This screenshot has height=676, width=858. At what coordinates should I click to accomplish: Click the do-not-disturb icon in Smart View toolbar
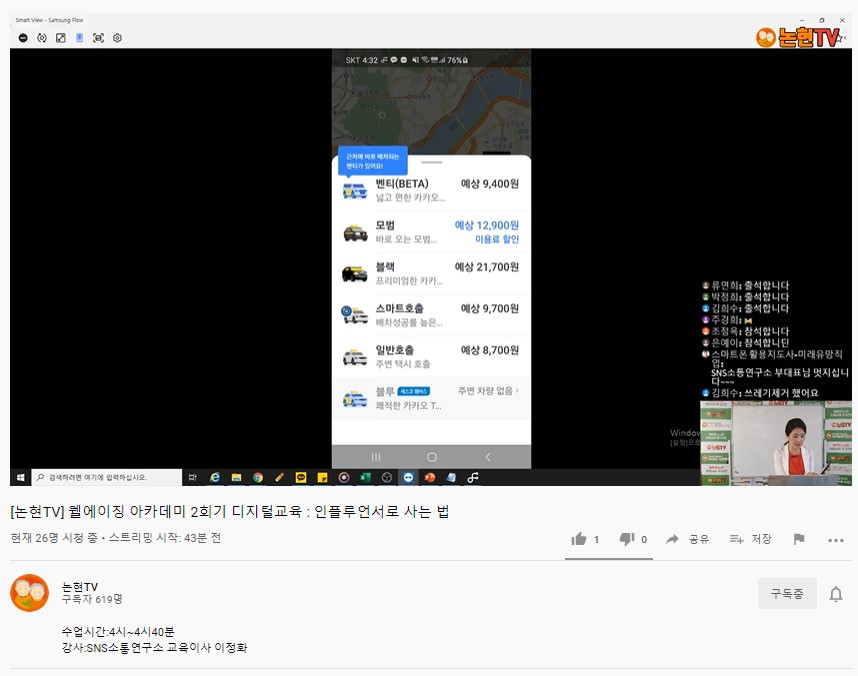point(23,38)
